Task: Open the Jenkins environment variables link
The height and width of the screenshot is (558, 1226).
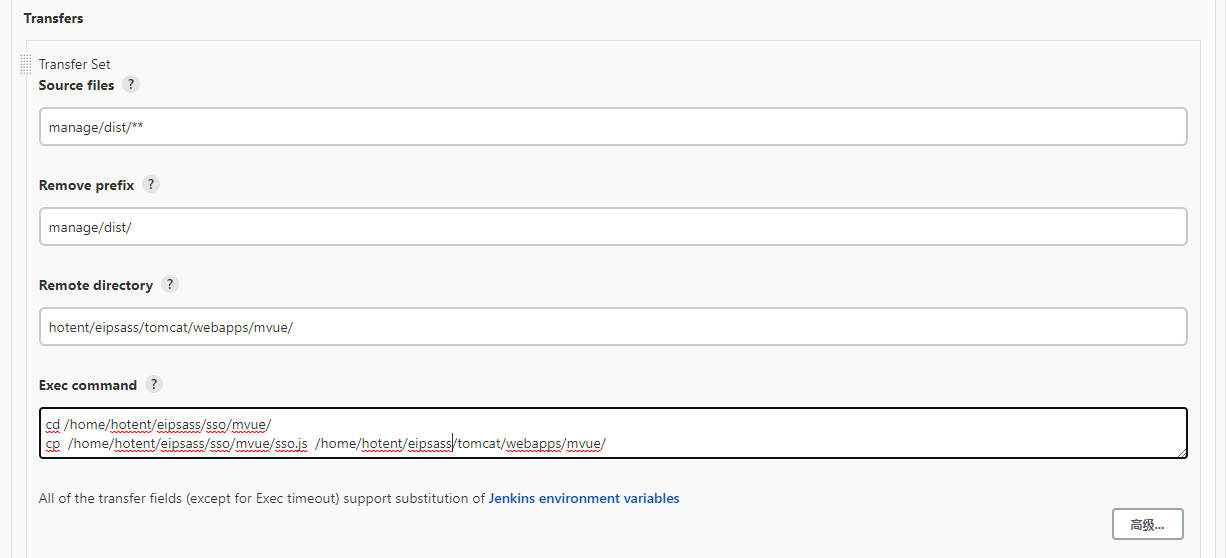Action: pos(583,498)
